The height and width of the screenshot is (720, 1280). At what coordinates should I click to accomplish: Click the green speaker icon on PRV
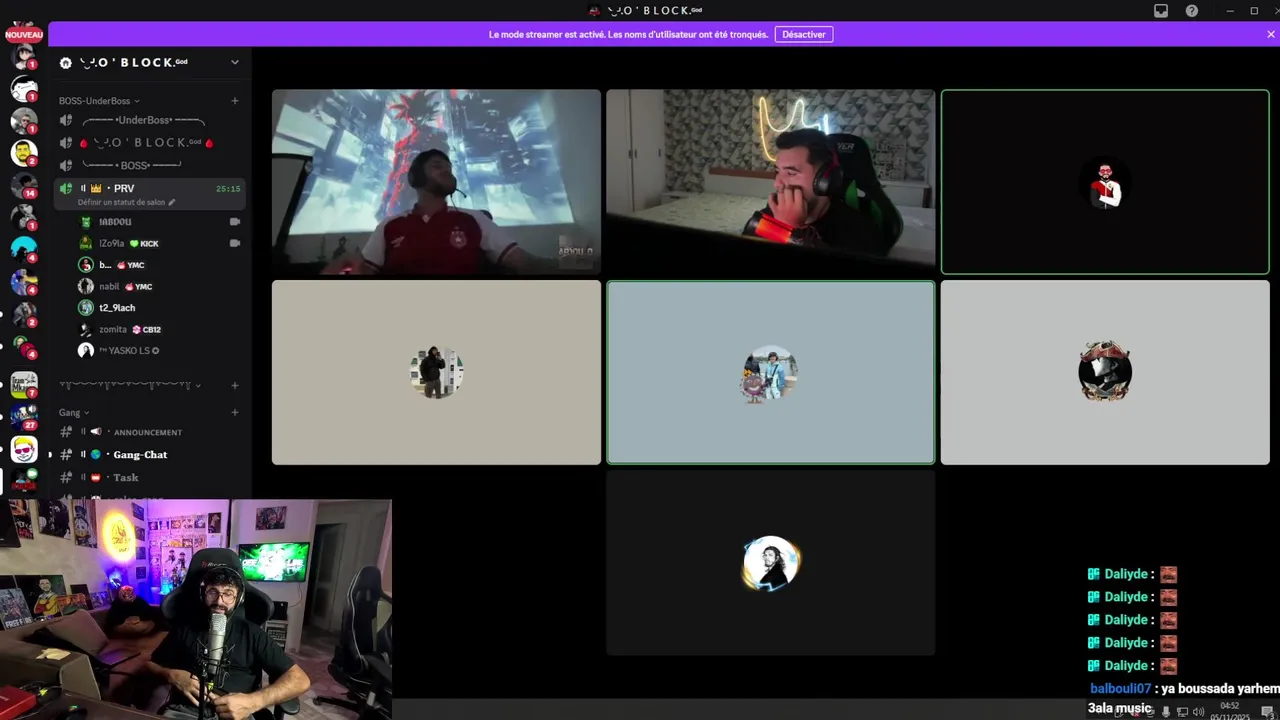[66, 188]
